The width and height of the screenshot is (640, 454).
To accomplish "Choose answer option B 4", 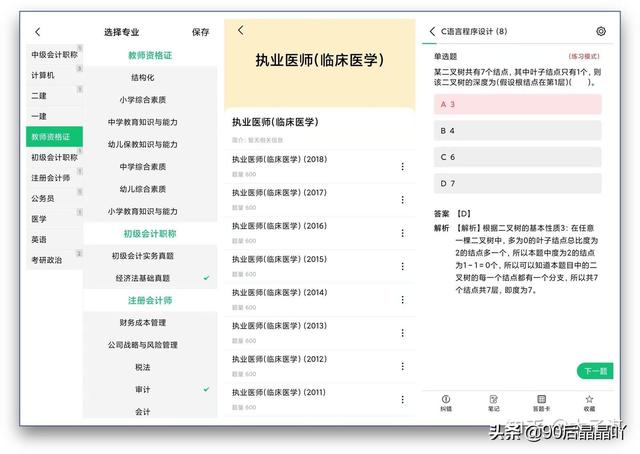I will (517, 131).
